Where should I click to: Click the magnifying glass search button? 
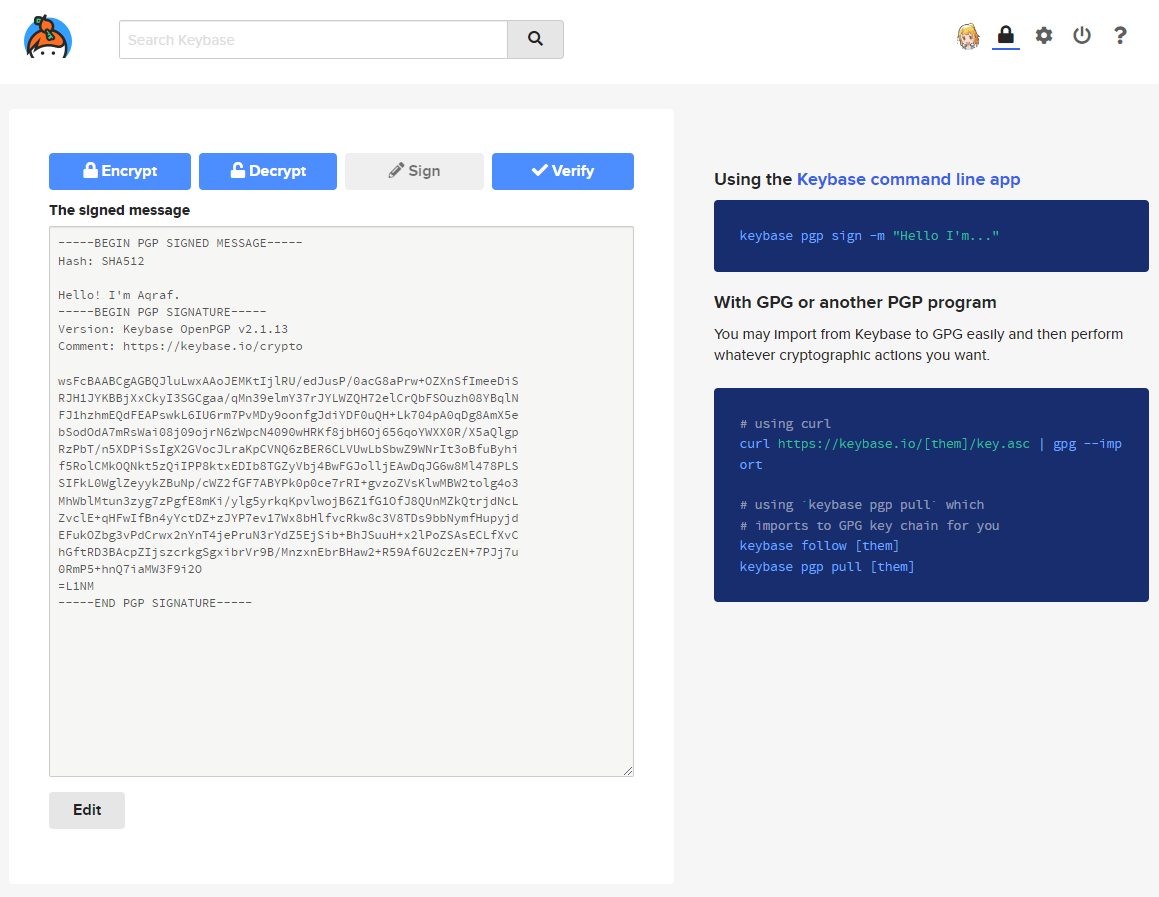coord(535,39)
